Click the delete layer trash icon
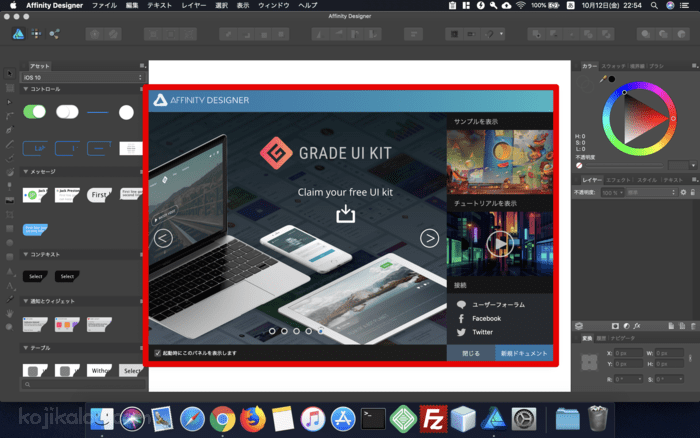 (693, 326)
